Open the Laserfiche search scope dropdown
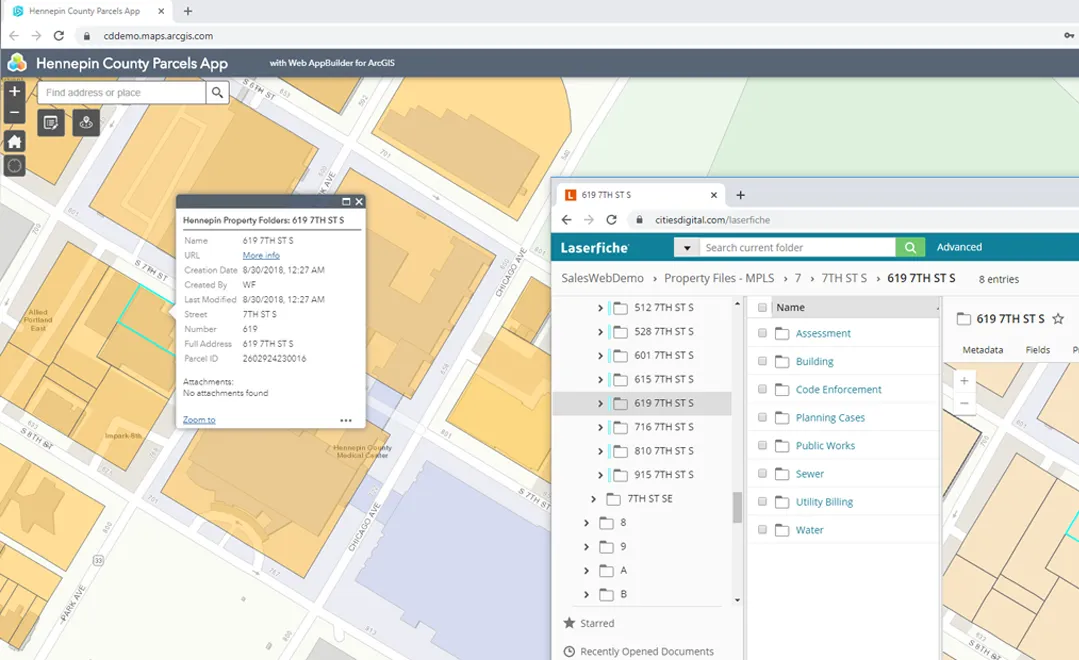Image resolution: width=1079 pixels, height=660 pixels. pyautogui.click(x=687, y=248)
